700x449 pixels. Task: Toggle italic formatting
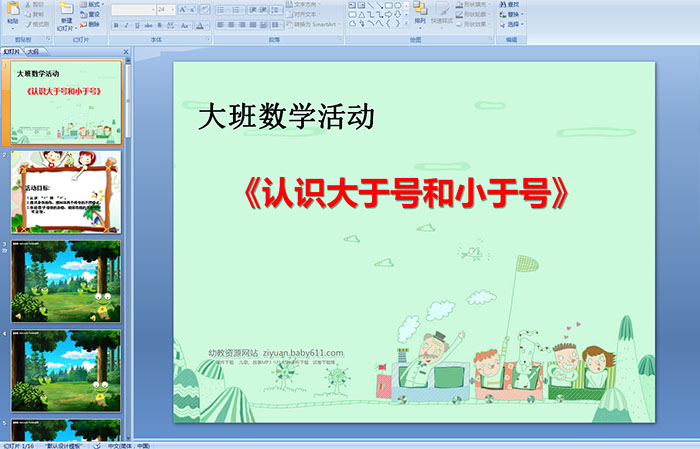tap(127, 25)
